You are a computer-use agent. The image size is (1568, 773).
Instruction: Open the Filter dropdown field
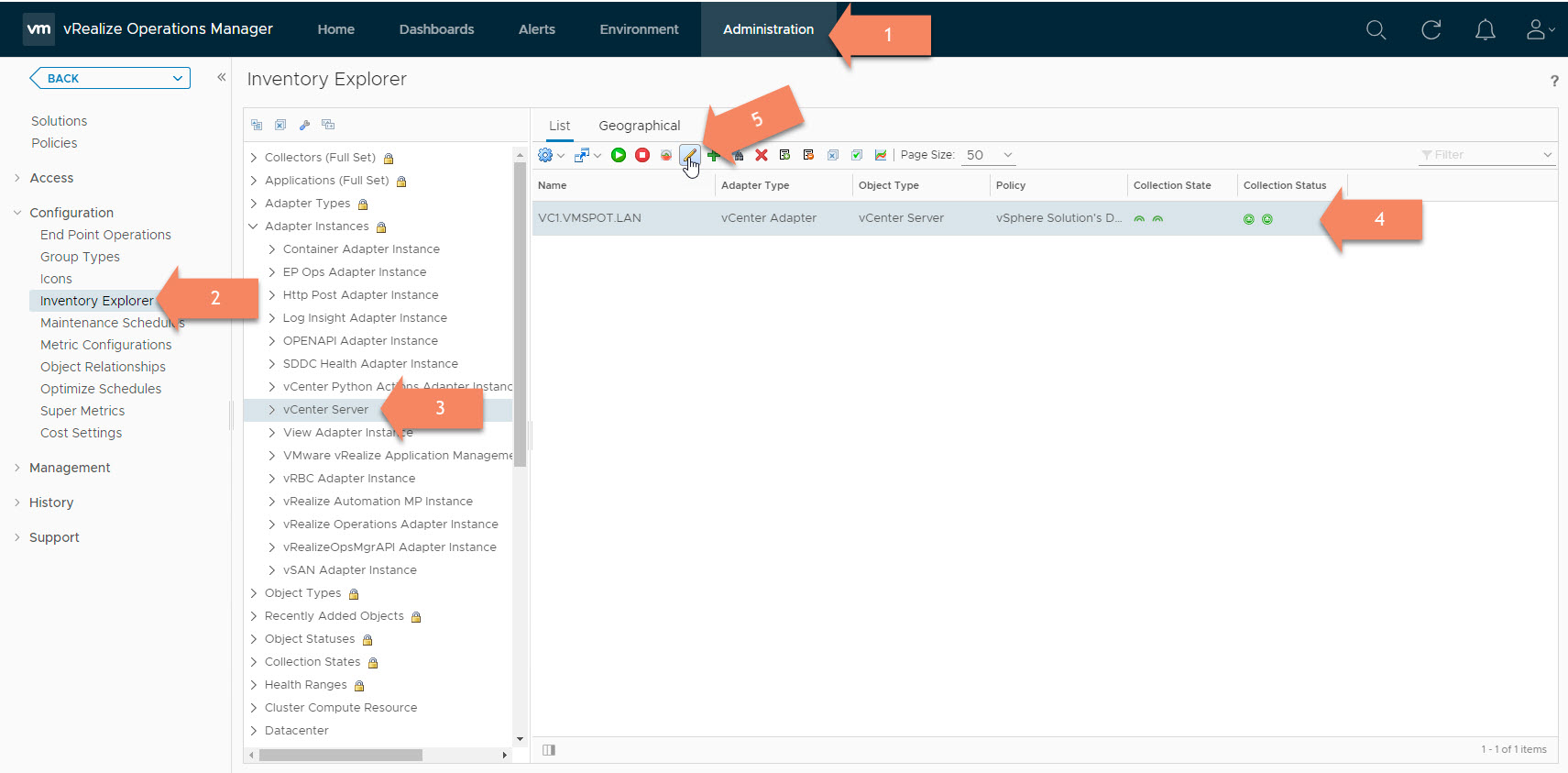click(x=1486, y=155)
